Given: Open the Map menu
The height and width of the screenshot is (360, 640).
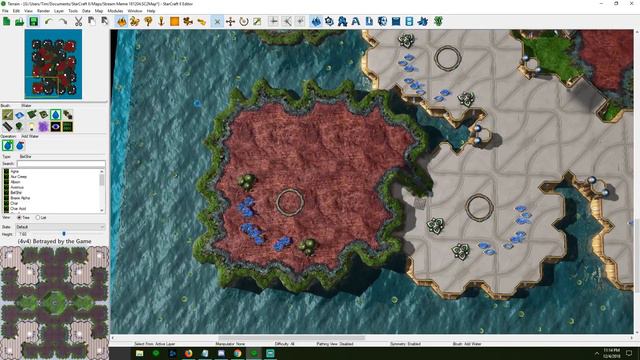Looking at the screenshot, I should pos(99,11).
